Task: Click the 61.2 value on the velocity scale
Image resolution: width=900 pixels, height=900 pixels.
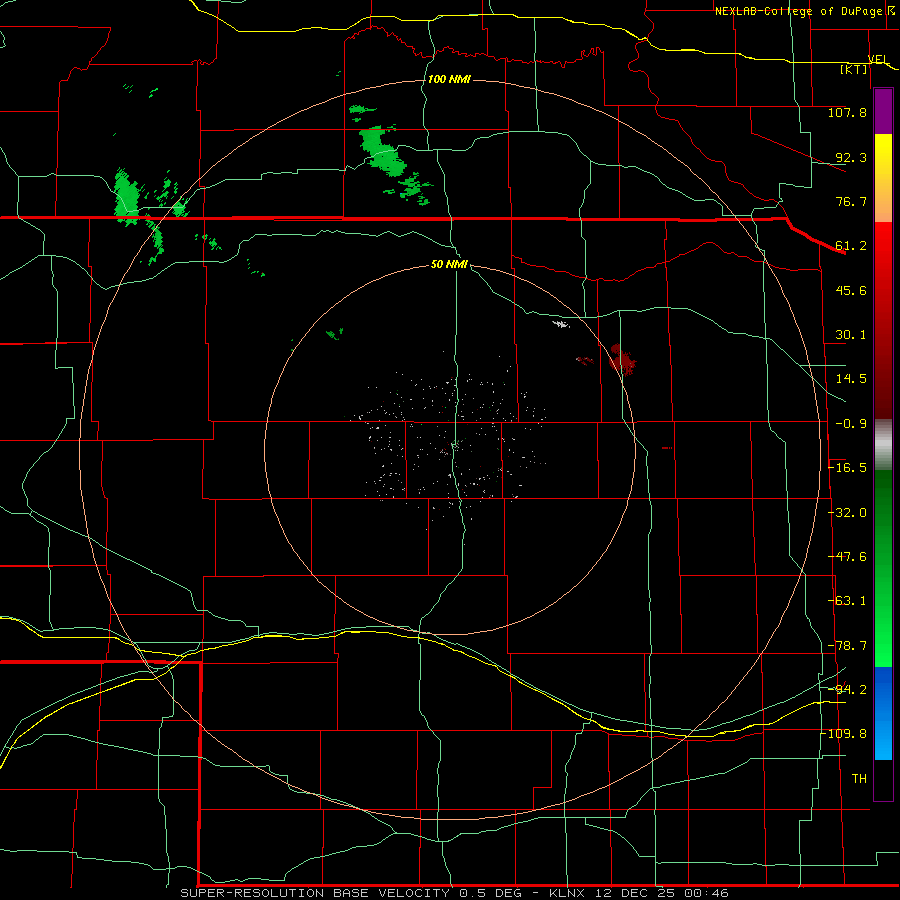Action: [x=851, y=246]
